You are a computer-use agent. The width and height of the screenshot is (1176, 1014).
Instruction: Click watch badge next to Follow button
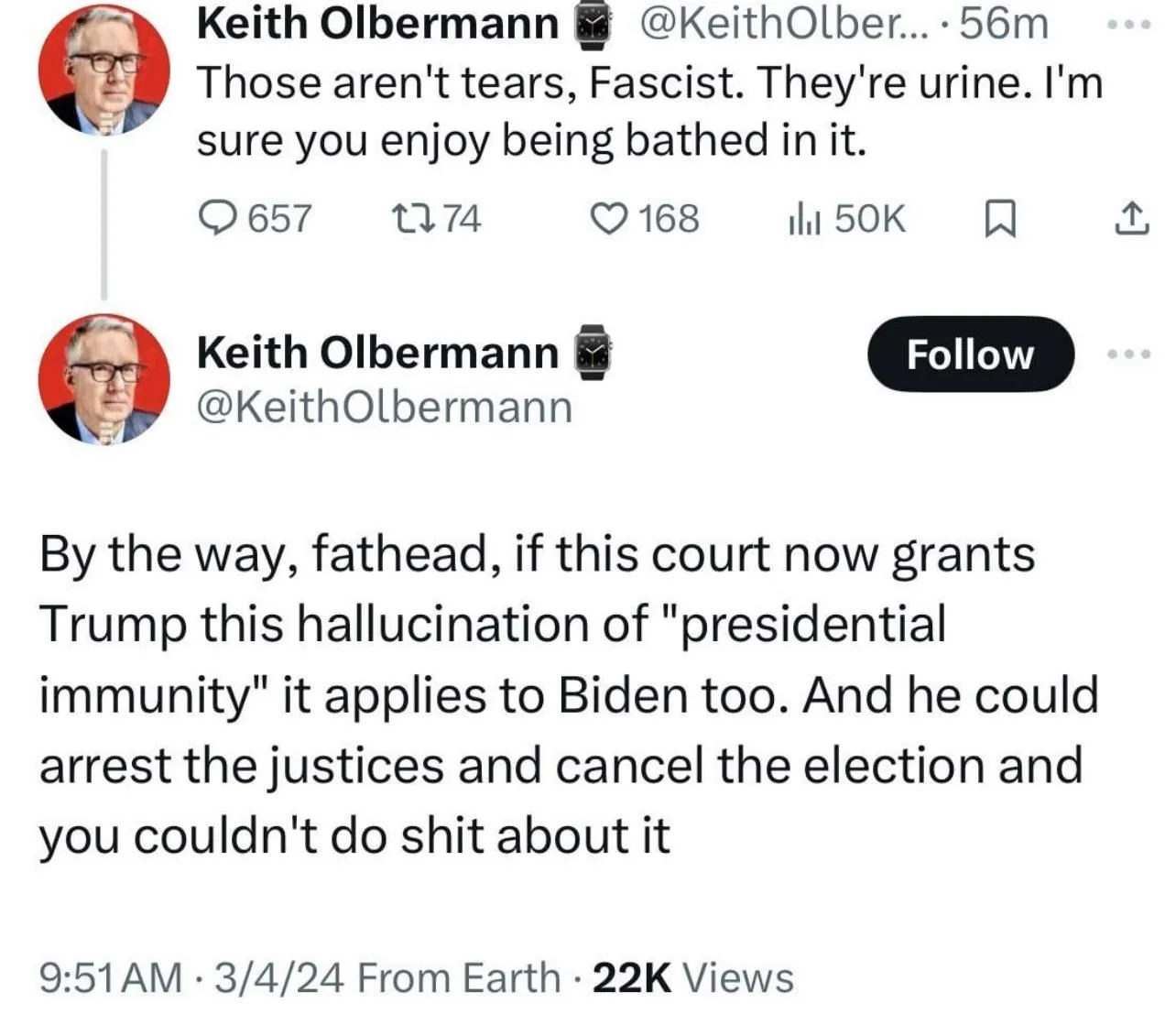pyautogui.click(x=592, y=353)
